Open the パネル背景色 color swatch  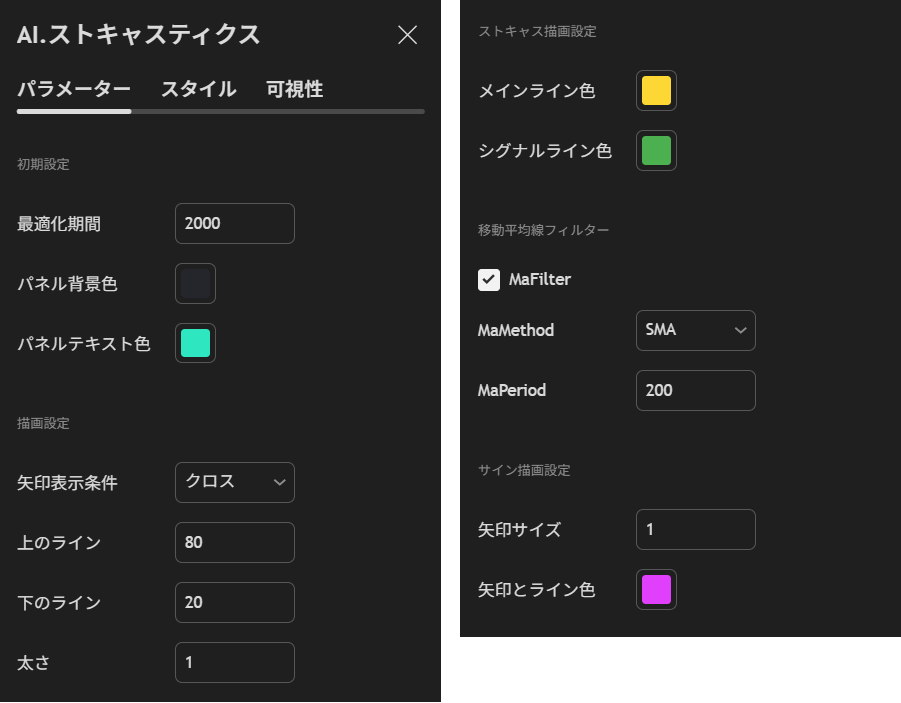pyautogui.click(x=195, y=283)
